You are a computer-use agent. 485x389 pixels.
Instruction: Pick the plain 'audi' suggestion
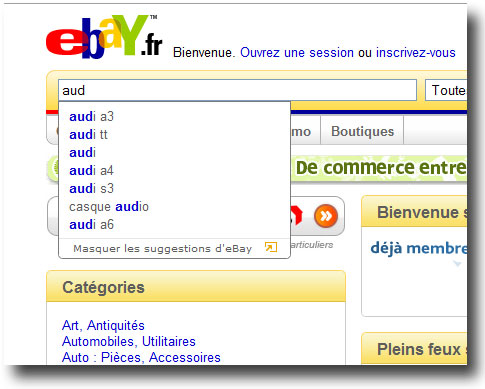tap(82, 153)
